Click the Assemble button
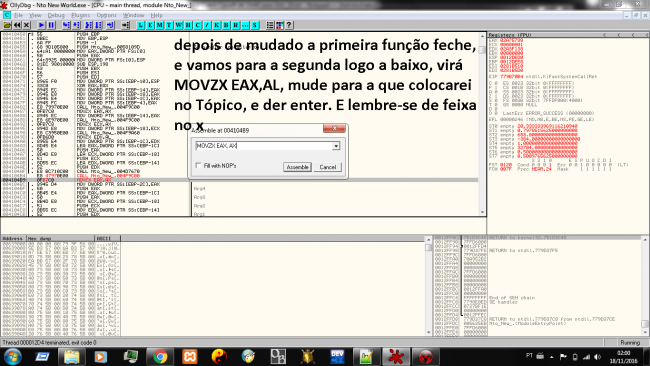The height and width of the screenshot is (366, 650). click(x=297, y=167)
